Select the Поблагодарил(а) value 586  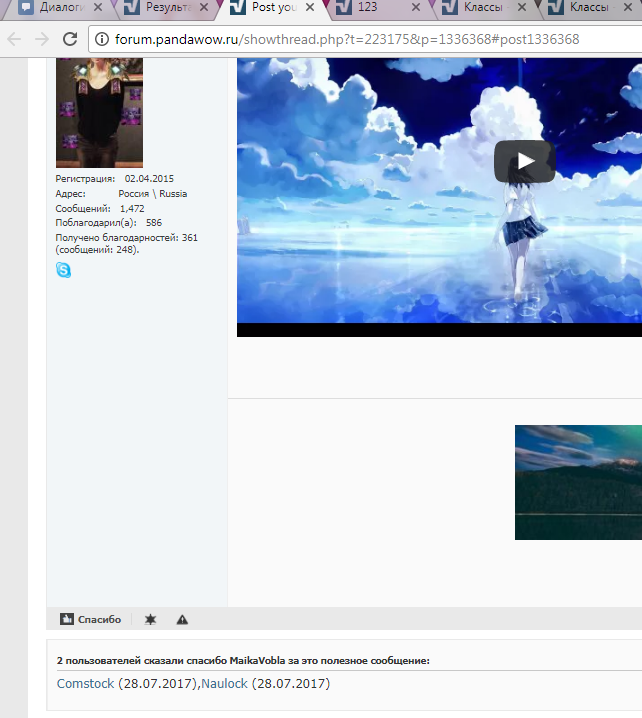point(154,223)
